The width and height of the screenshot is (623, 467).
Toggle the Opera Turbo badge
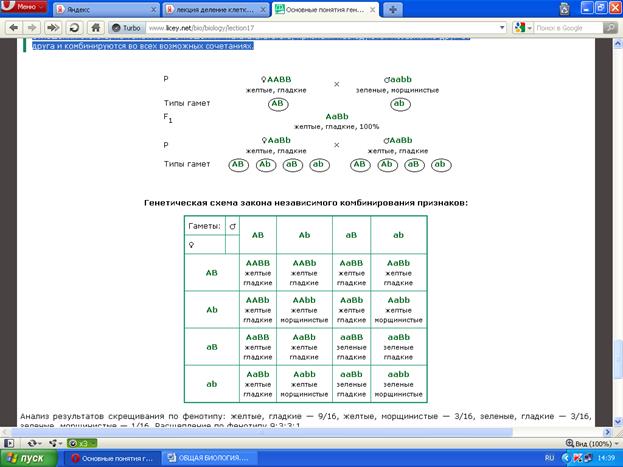point(126,28)
